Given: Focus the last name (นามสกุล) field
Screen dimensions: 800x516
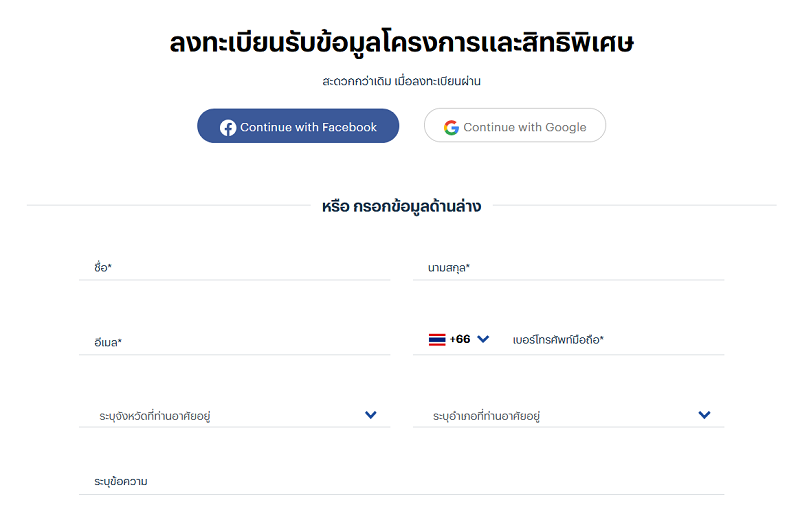Looking at the screenshot, I should (x=568, y=267).
